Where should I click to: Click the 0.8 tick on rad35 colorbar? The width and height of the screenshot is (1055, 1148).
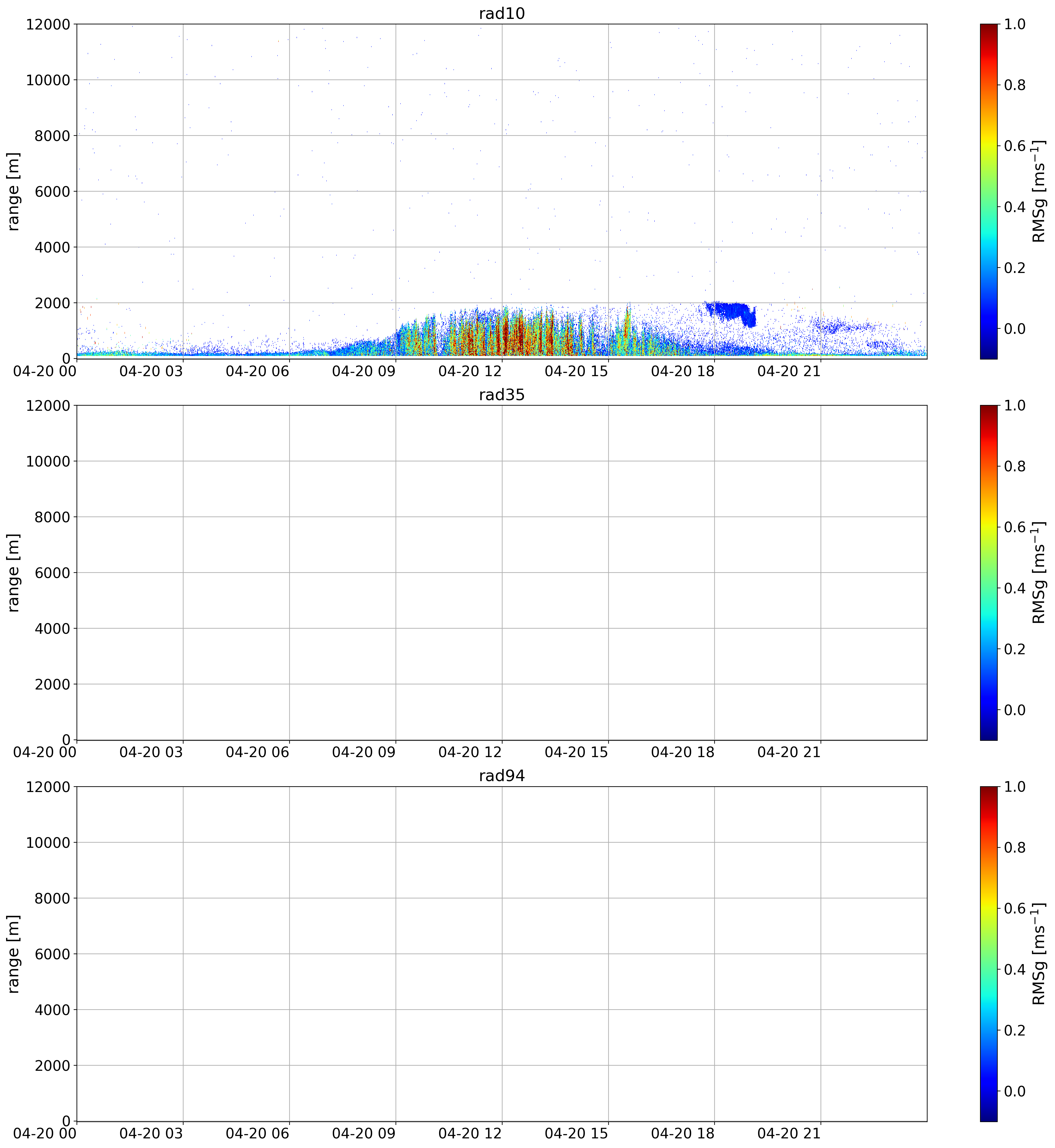[1014, 467]
